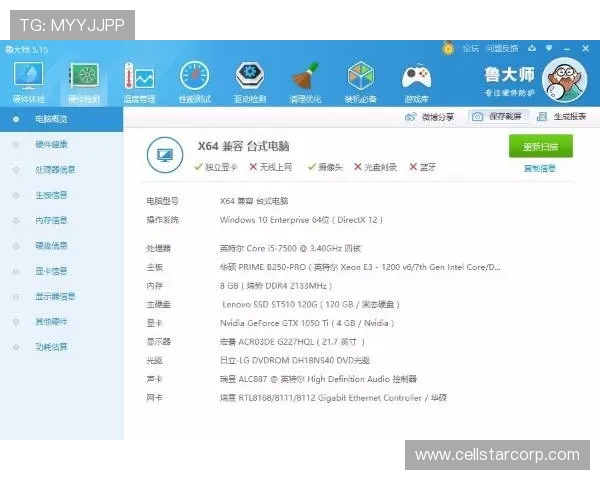Click the Nvidia GeForce GTX 1050 Ti value
Screen dimensions: 600x480
[x=307, y=323]
